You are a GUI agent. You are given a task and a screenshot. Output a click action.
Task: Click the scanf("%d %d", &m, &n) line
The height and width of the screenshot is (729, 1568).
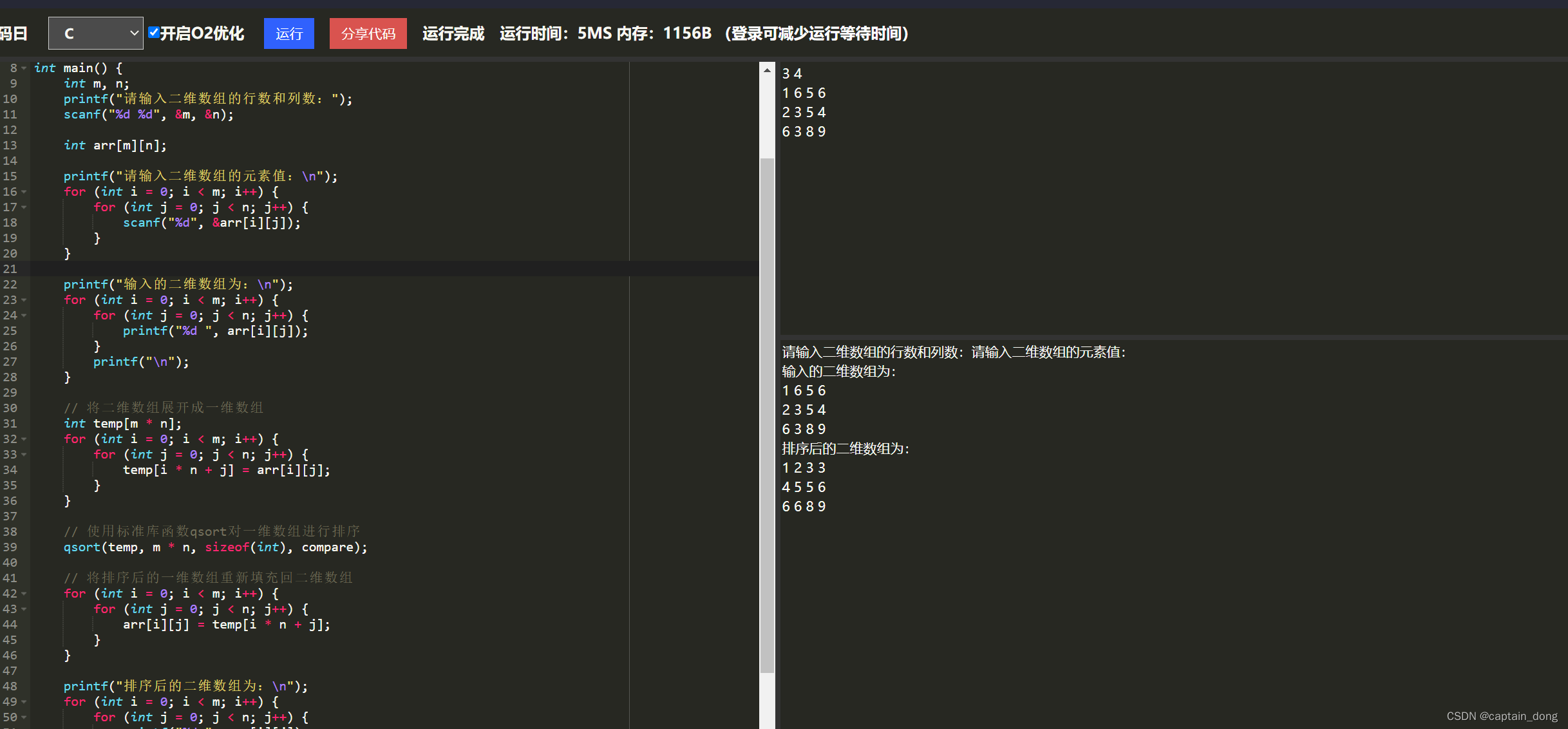pos(148,115)
